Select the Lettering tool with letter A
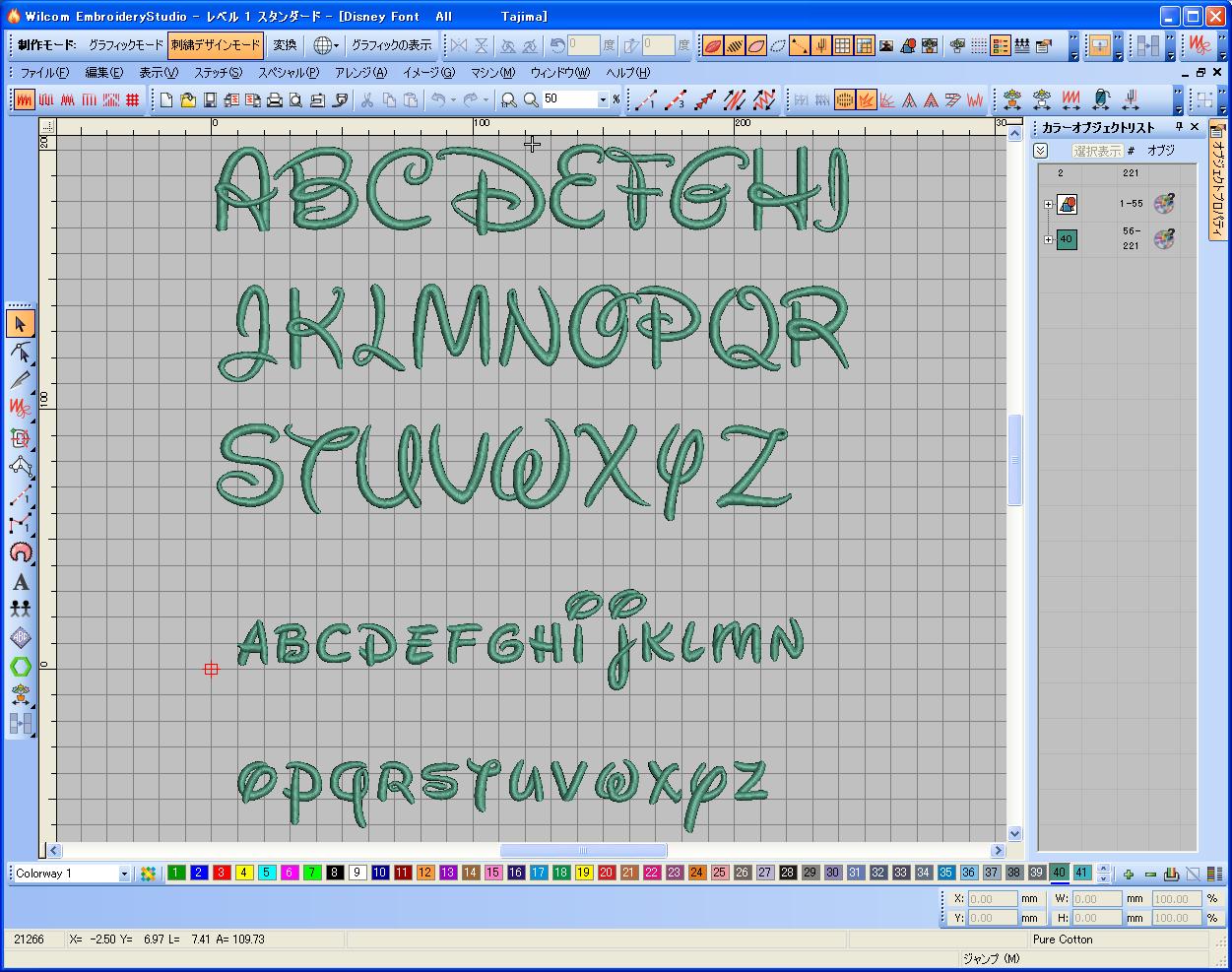The image size is (1232, 972). [x=21, y=581]
